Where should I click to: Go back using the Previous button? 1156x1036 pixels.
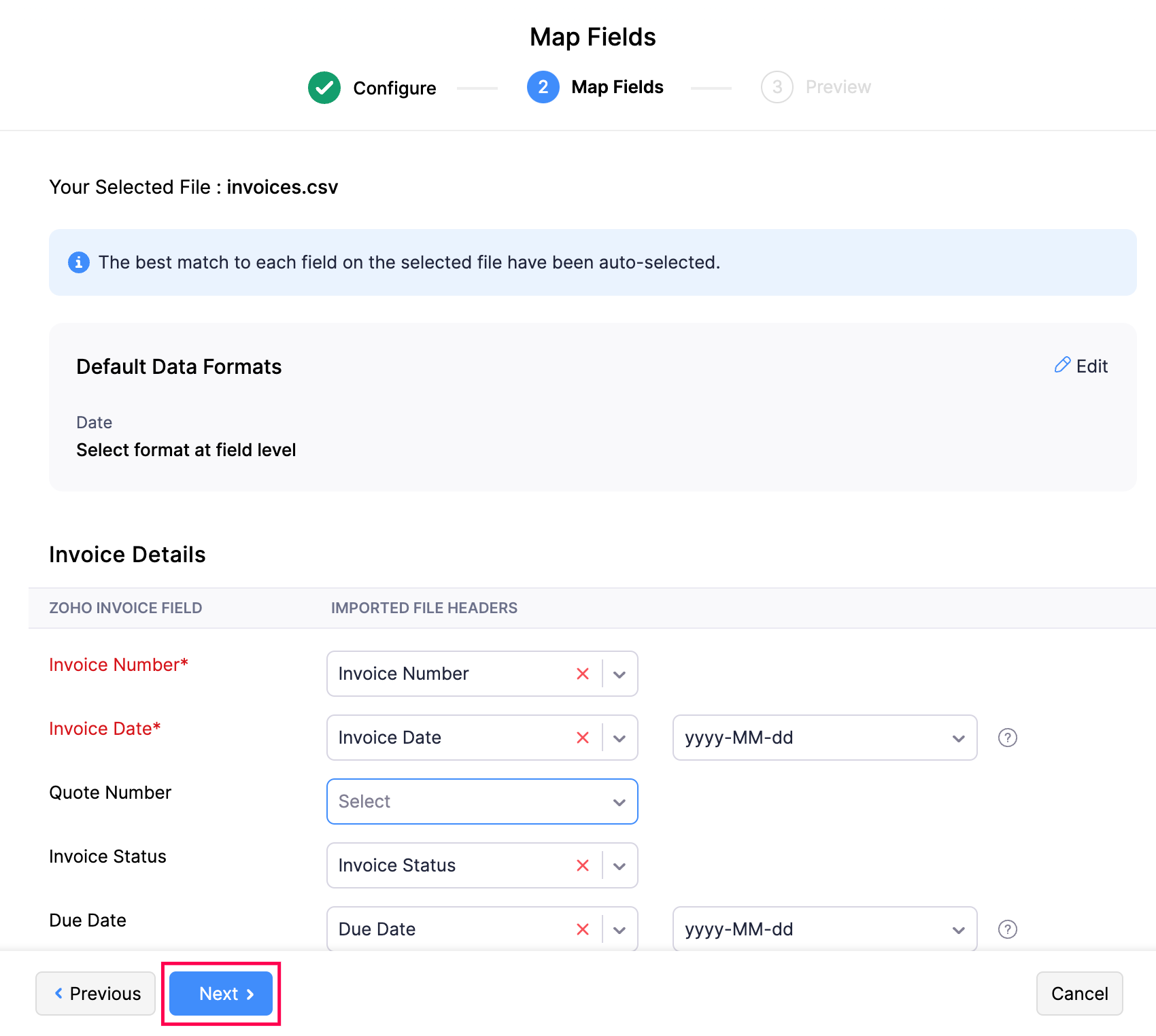[95, 993]
